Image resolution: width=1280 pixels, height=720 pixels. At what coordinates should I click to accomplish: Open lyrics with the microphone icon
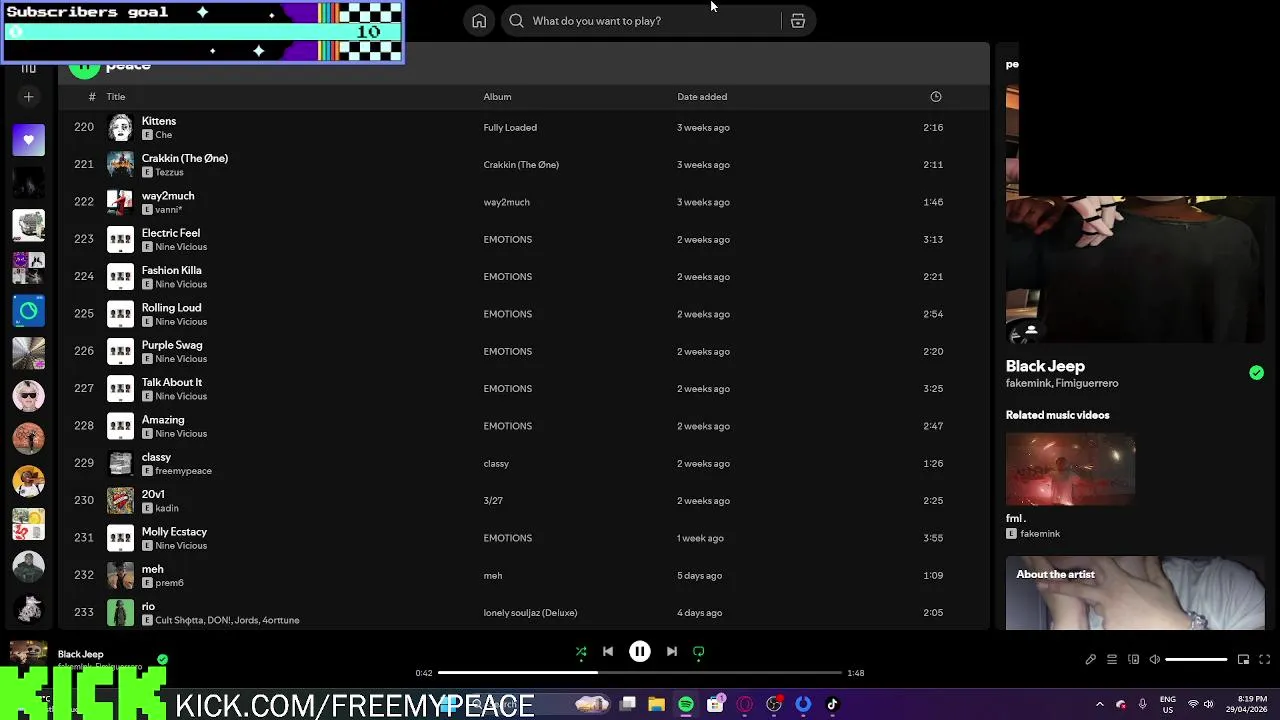tap(1091, 660)
